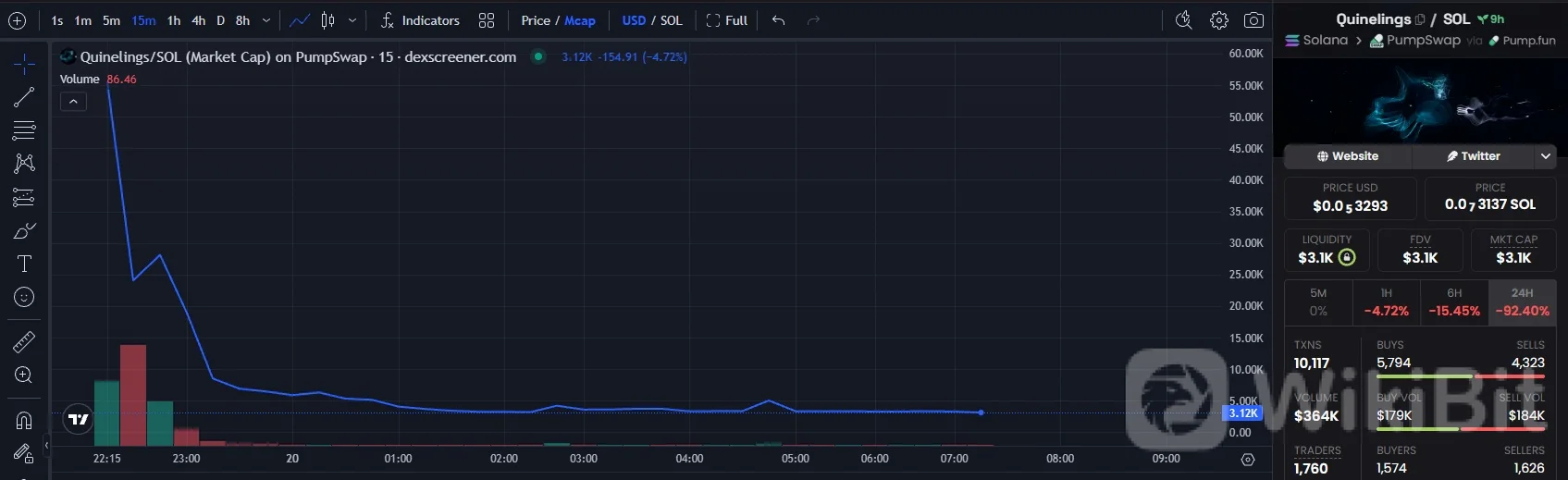Open the long position forecasting tool
Viewport: 1568px width, 480px height.
24,197
